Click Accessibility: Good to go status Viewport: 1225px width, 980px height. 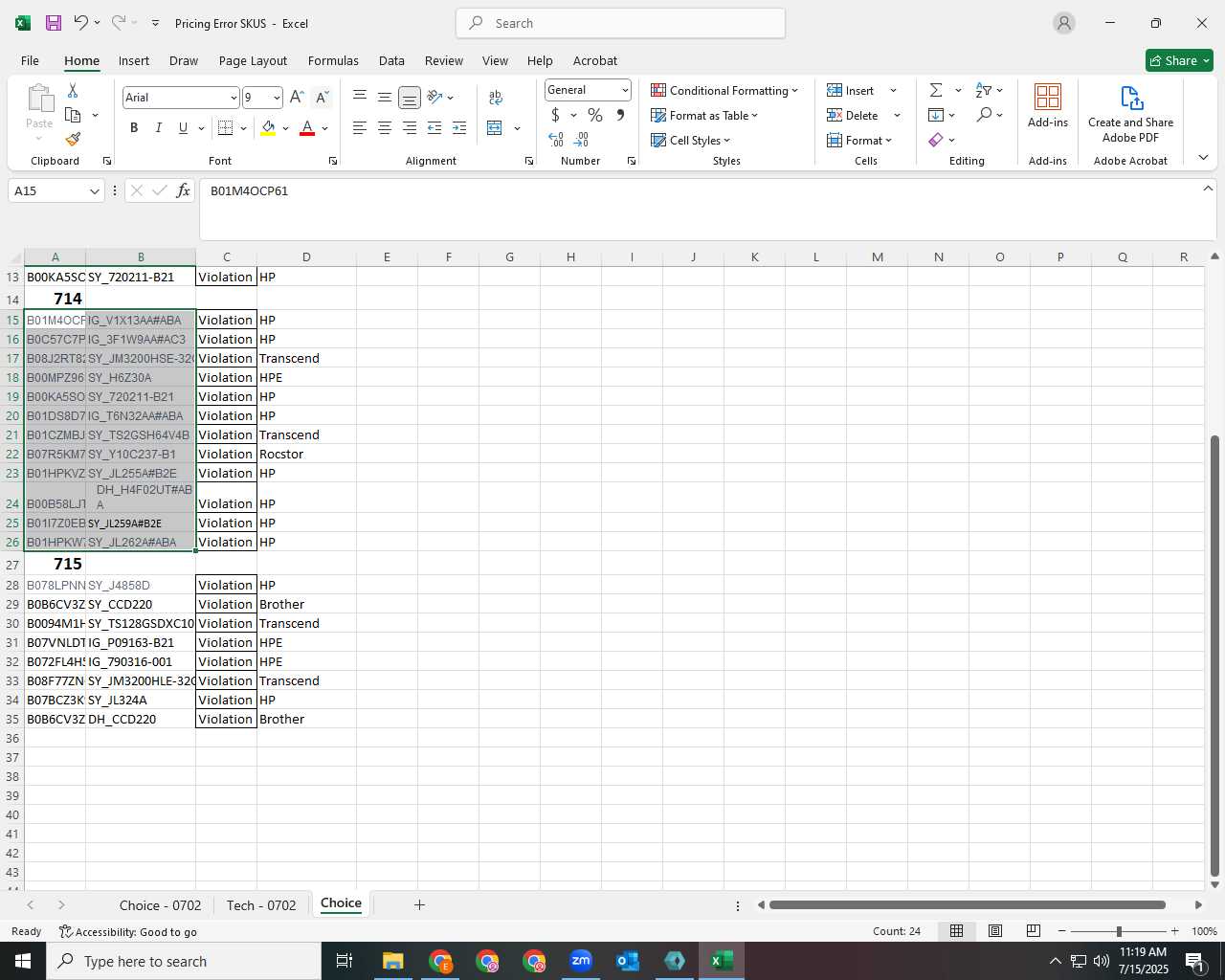pos(127,932)
